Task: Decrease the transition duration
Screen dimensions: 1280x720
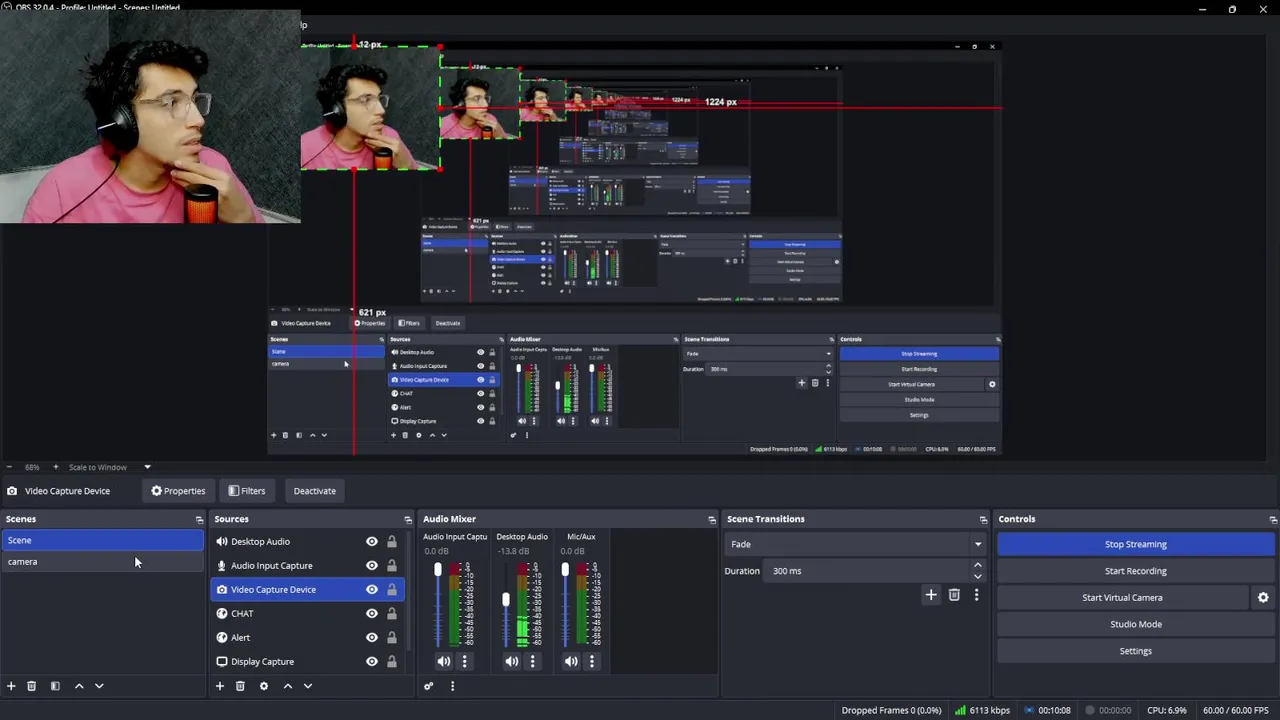Action: (978, 576)
